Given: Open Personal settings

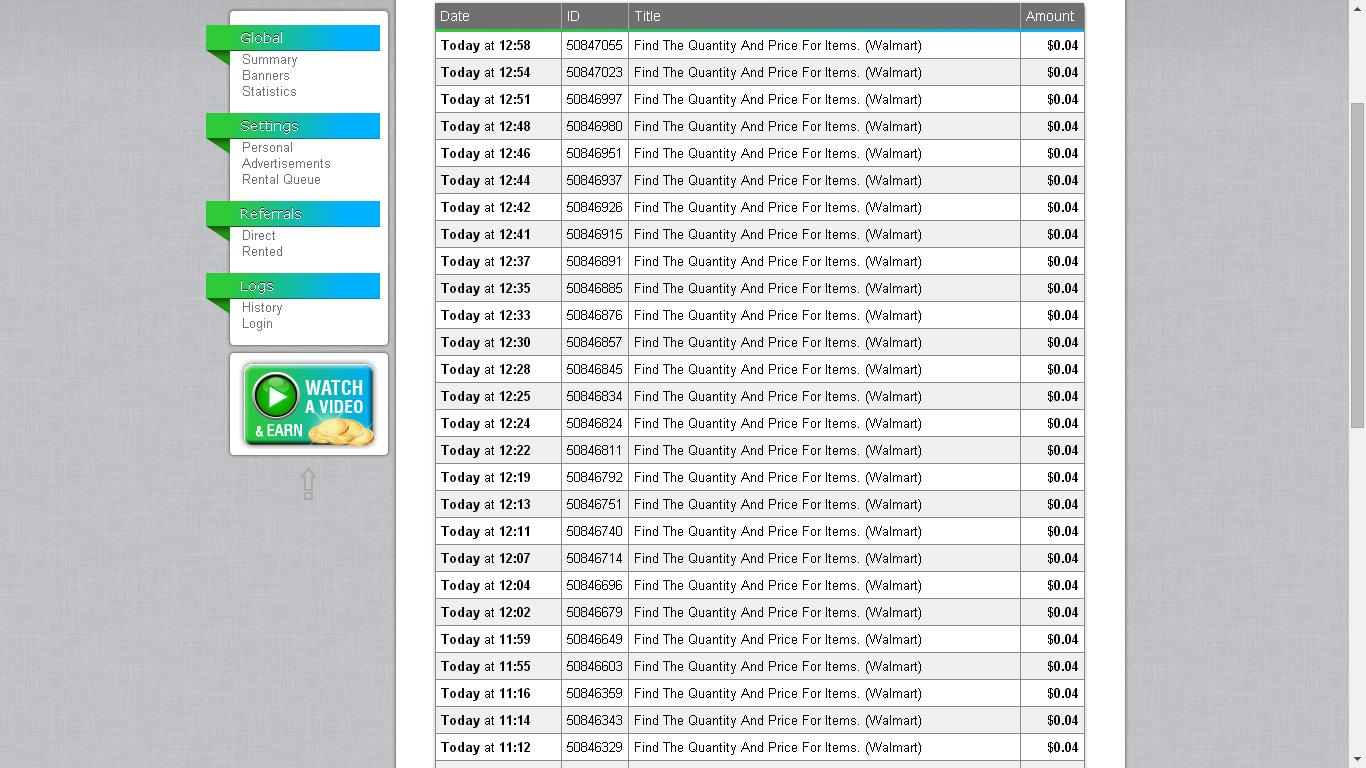Looking at the screenshot, I should (x=267, y=148).
